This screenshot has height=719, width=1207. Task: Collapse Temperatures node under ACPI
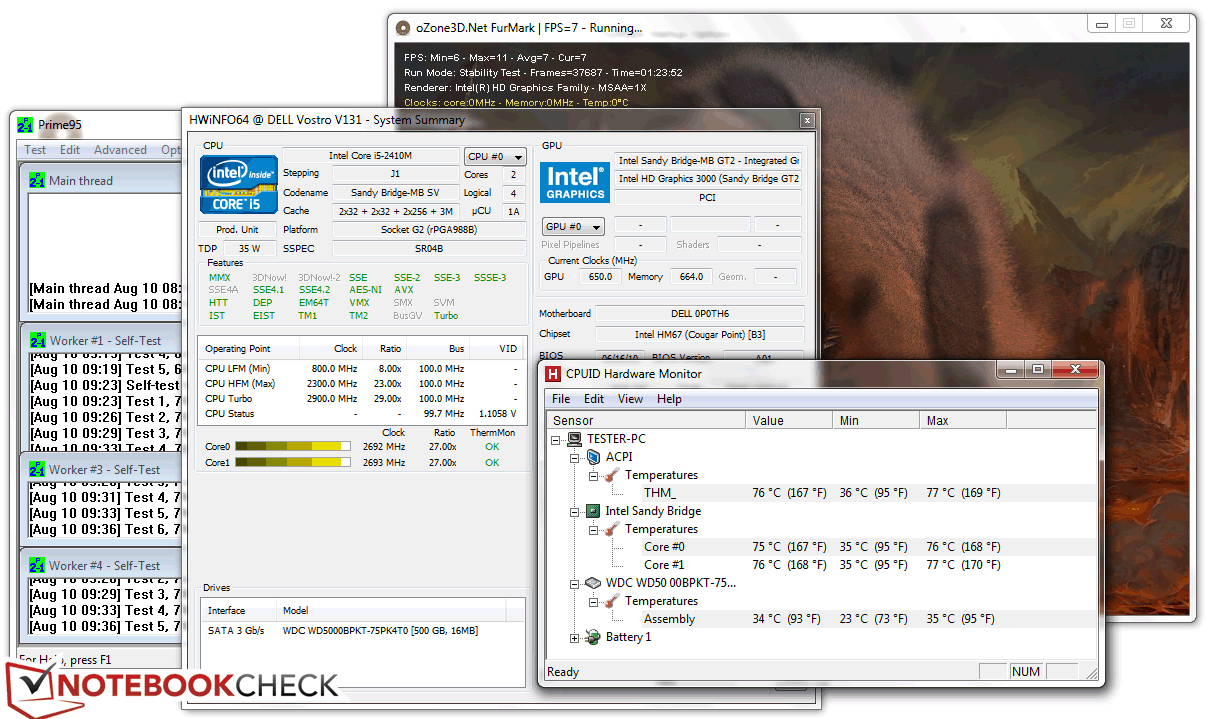(593, 475)
